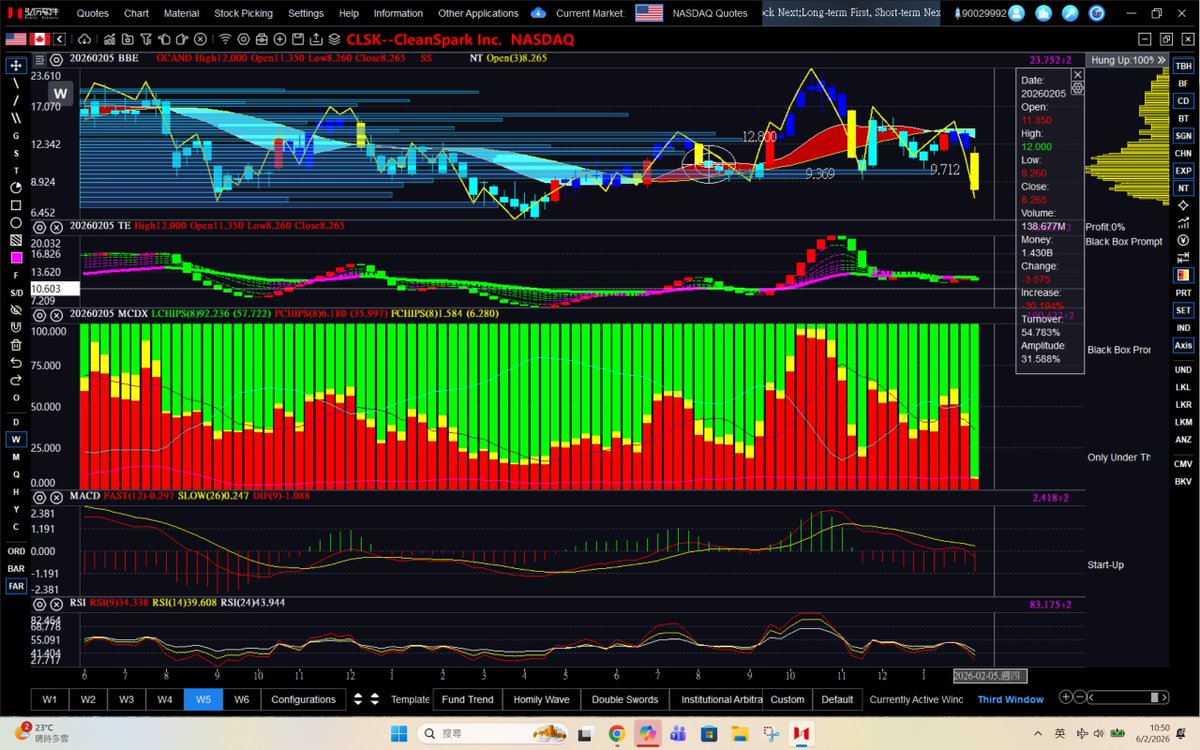1200x750 pixels.
Task: Open the Stock Picking menu
Action: tap(243, 13)
